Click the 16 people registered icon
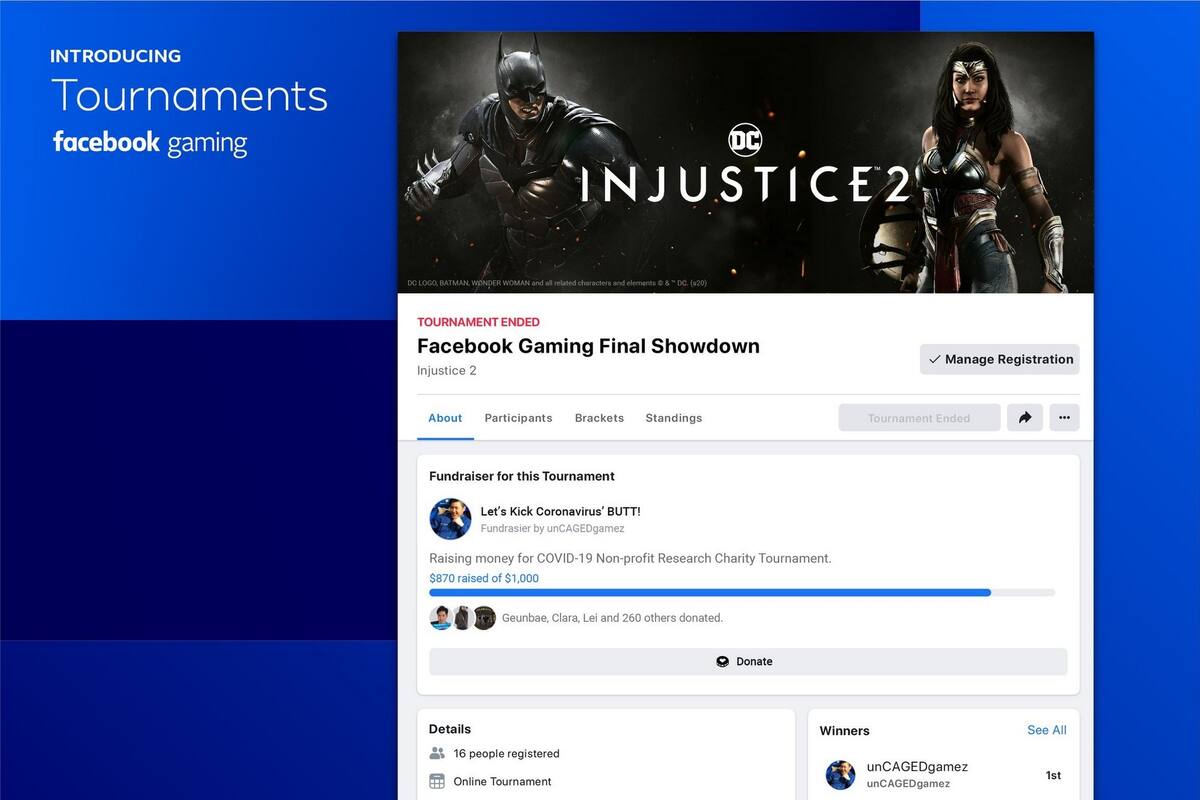 coord(437,753)
